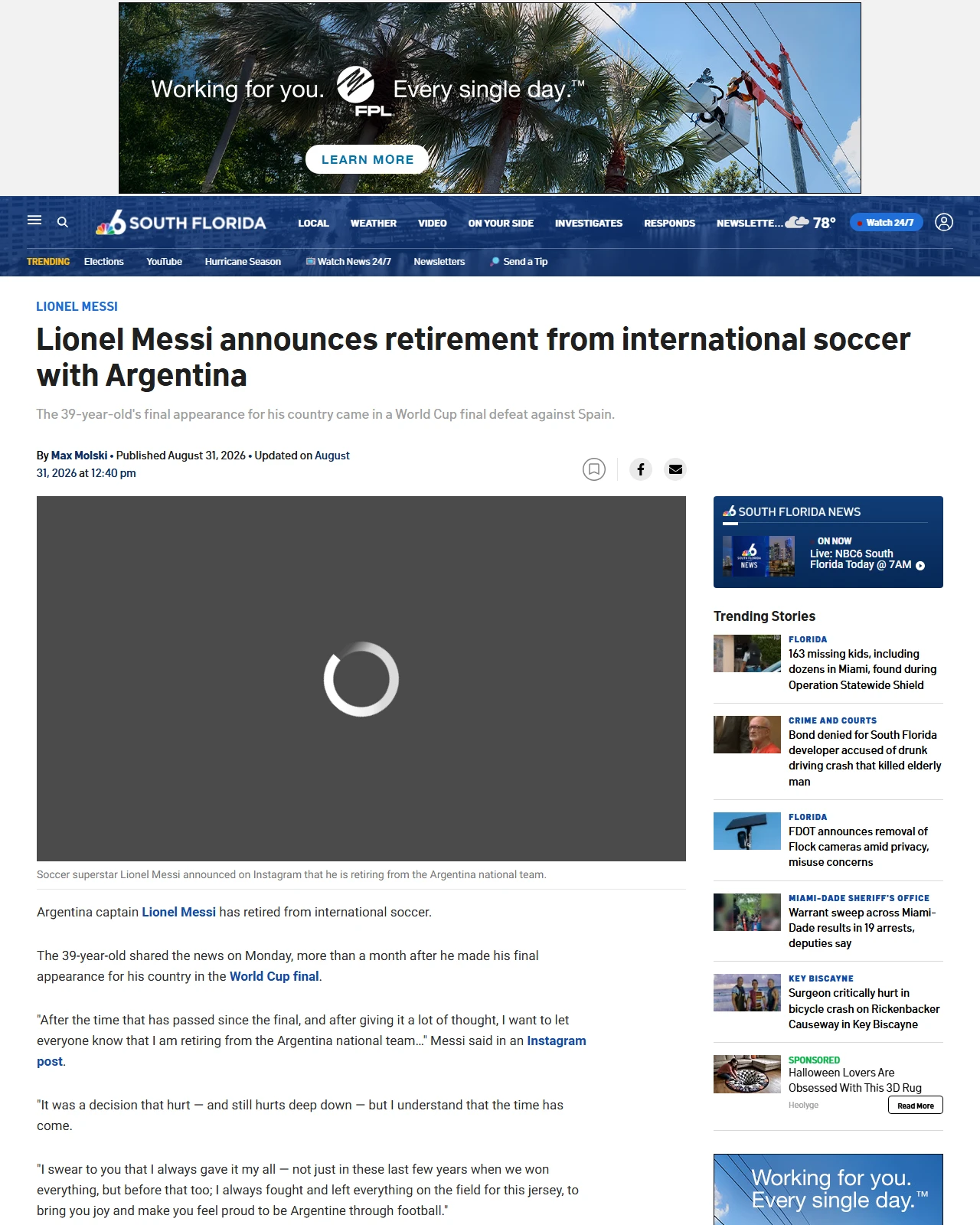Open the WEATHER menu
Image resolution: width=980 pixels, height=1225 pixels.
[374, 224]
